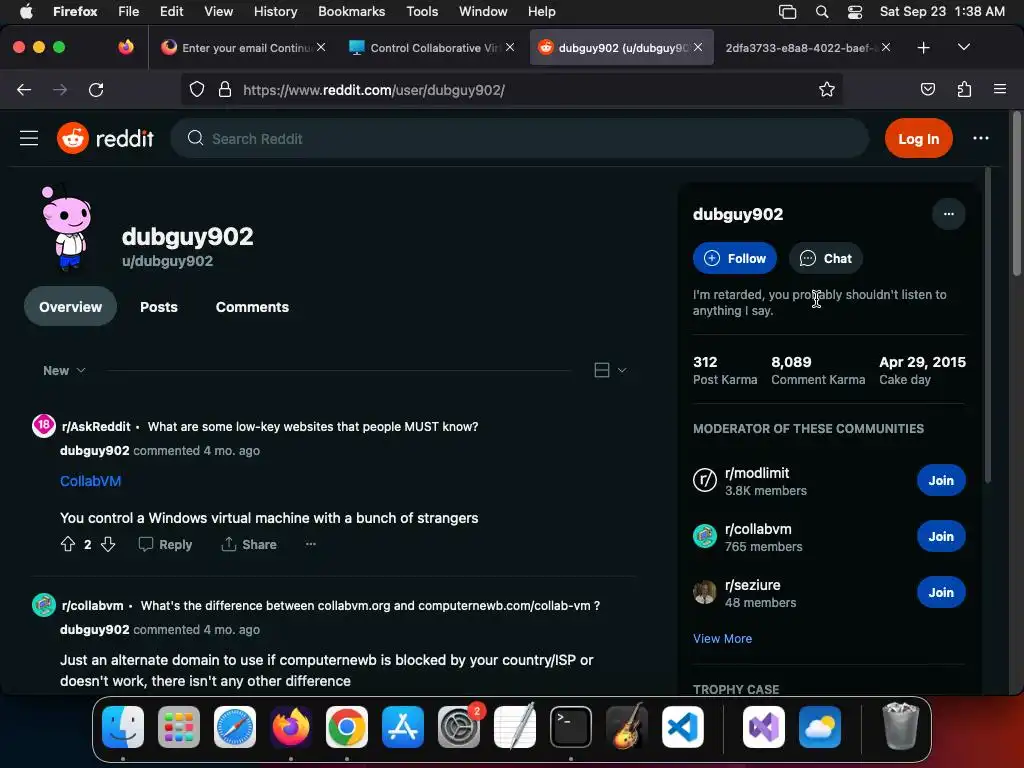Open the Pocket save icon
Viewport: 1024px width, 768px height.
point(927,89)
